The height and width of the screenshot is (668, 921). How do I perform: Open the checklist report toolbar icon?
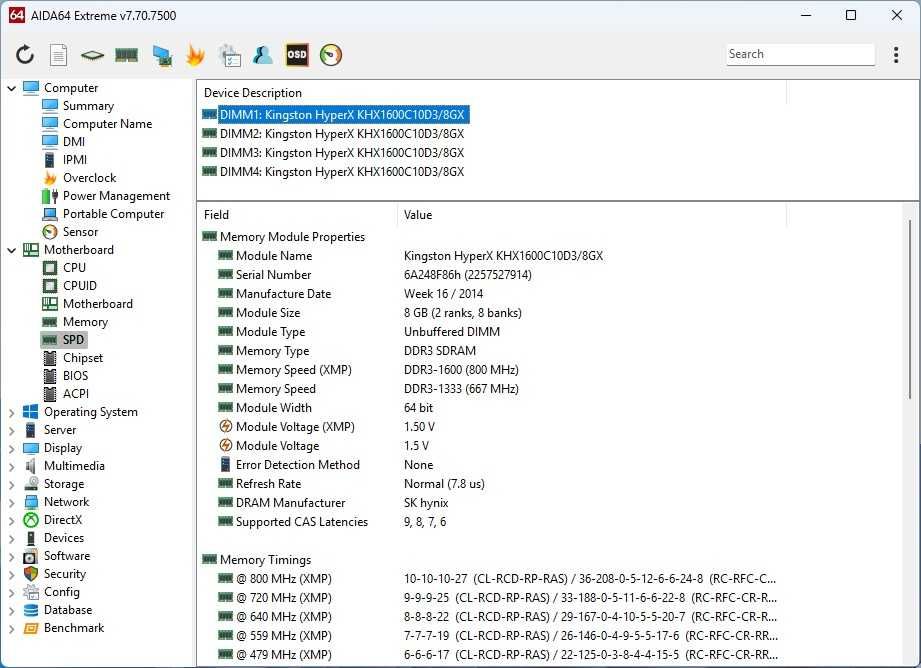[x=229, y=55]
